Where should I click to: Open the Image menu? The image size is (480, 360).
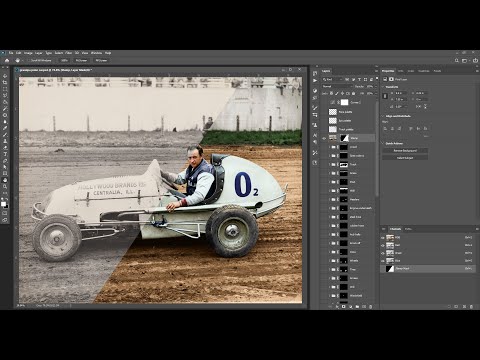click(x=28, y=53)
